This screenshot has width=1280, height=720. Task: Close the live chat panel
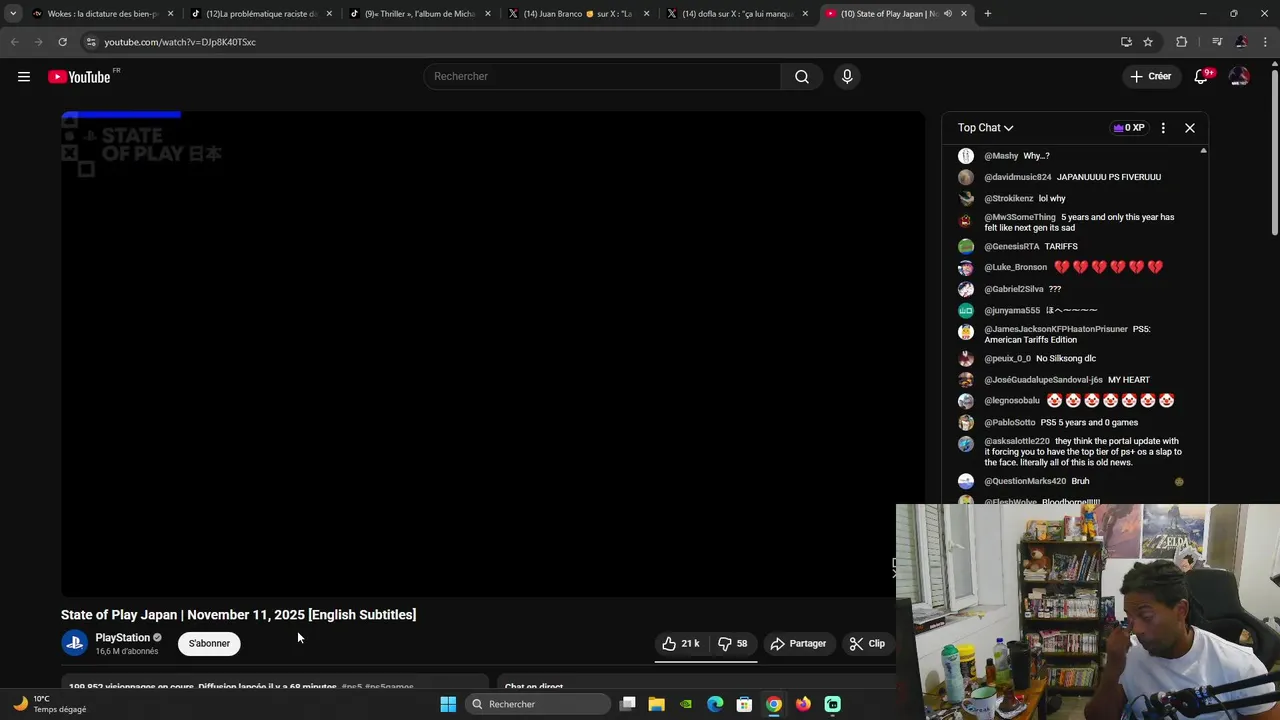[x=1190, y=128]
